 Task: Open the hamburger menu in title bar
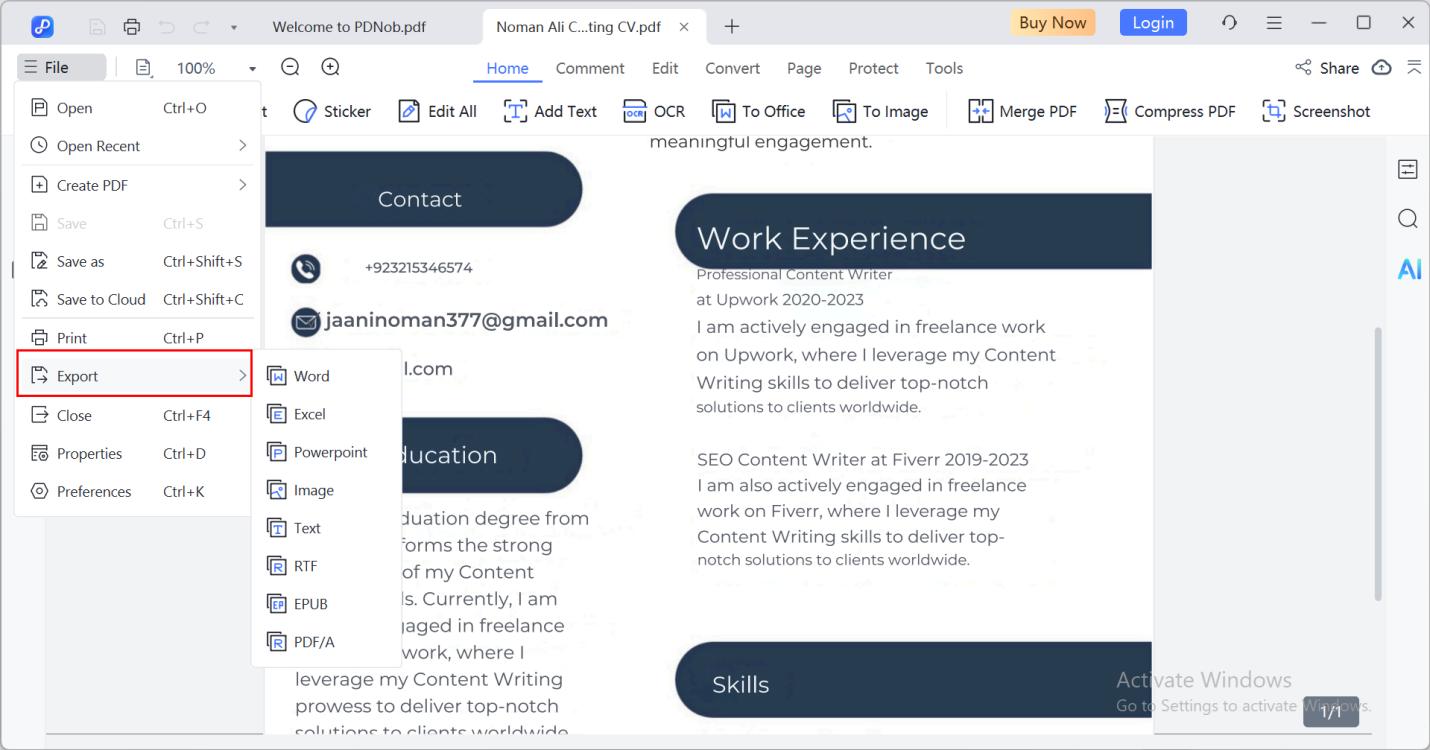click(x=1274, y=22)
